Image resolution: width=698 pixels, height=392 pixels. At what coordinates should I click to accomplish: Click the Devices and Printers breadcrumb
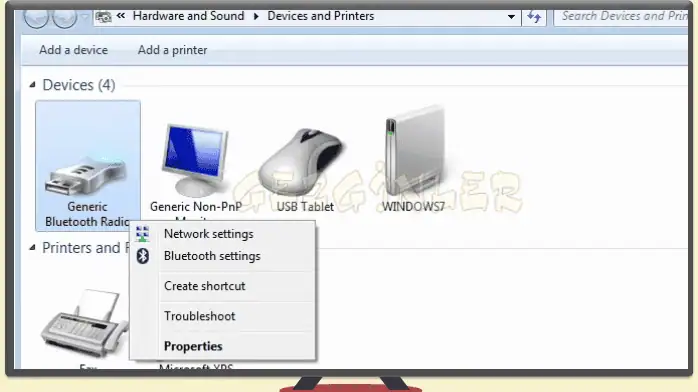click(321, 16)
